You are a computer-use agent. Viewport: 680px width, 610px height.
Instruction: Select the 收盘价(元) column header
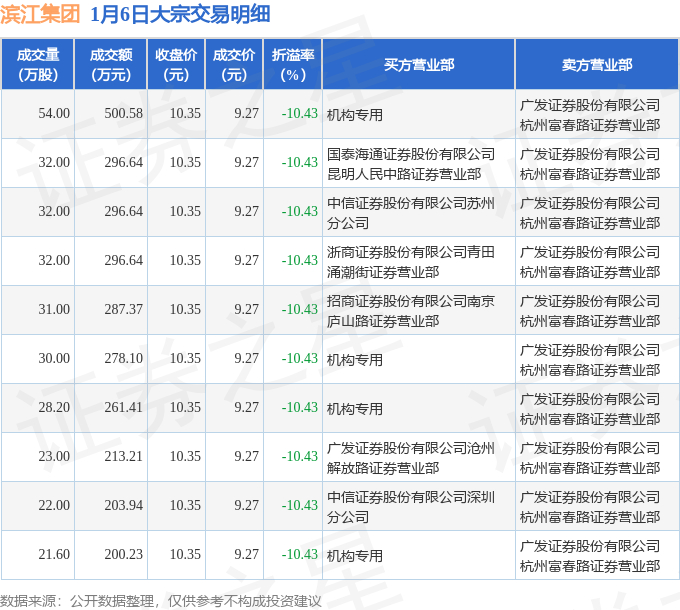[176, 64]
